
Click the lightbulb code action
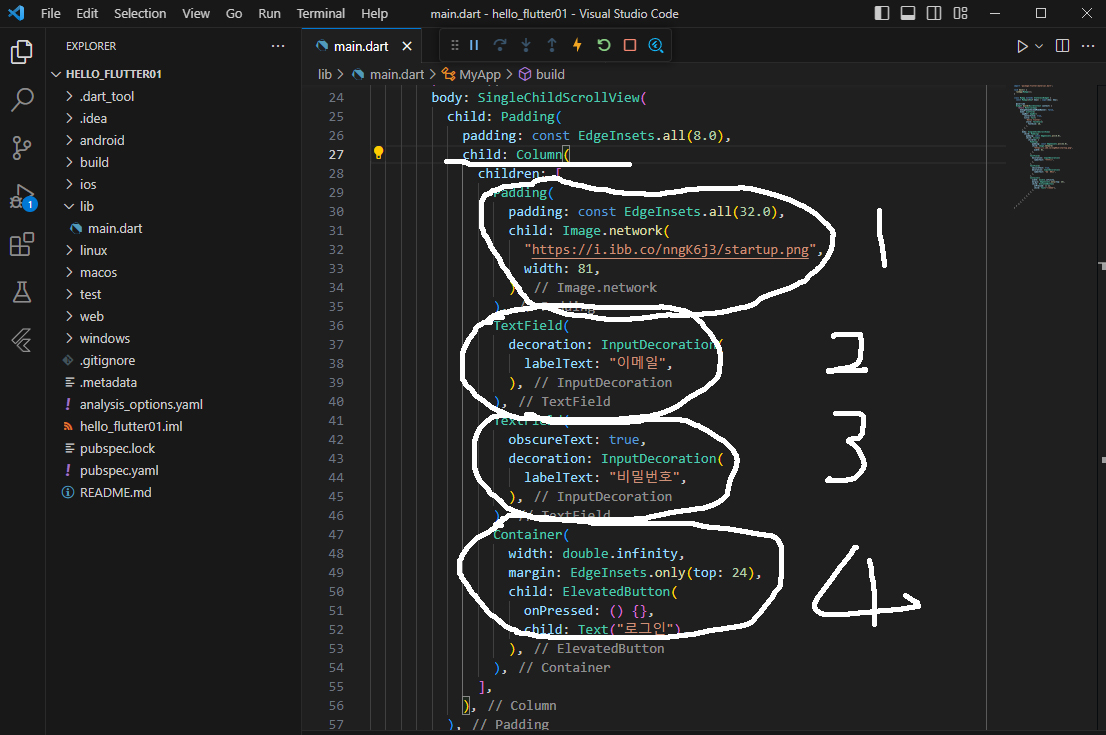(378, 153)
